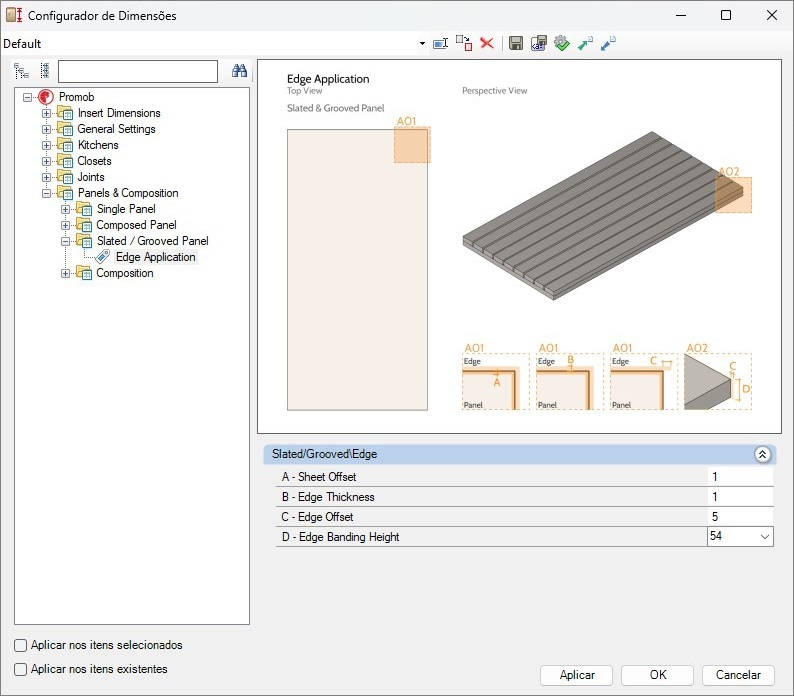Expand the Single Panel node
This screenshot has height=696, width=794.
pos(65,209)
